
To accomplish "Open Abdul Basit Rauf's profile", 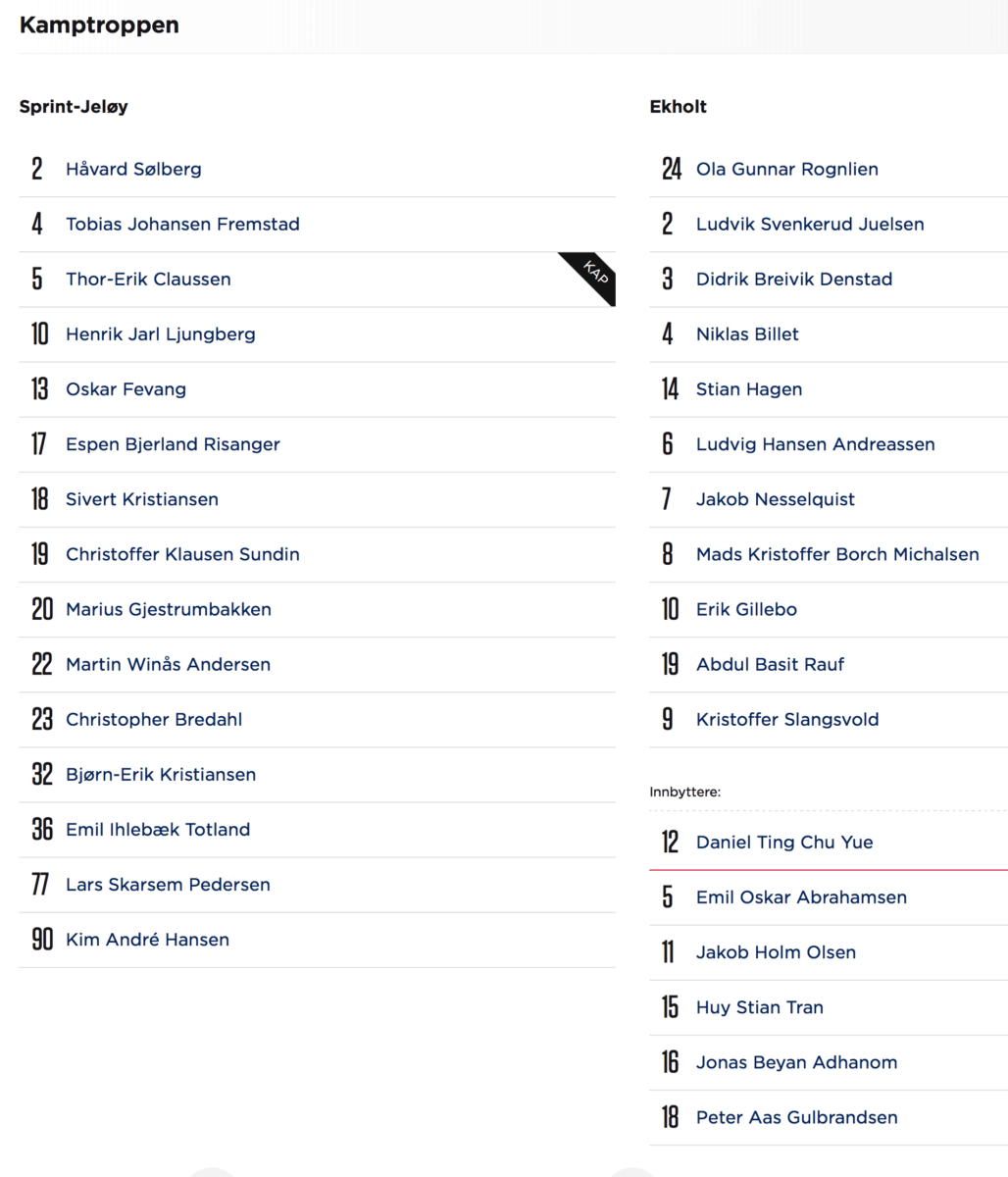I will pyautogui.click(x=770, y=664).
